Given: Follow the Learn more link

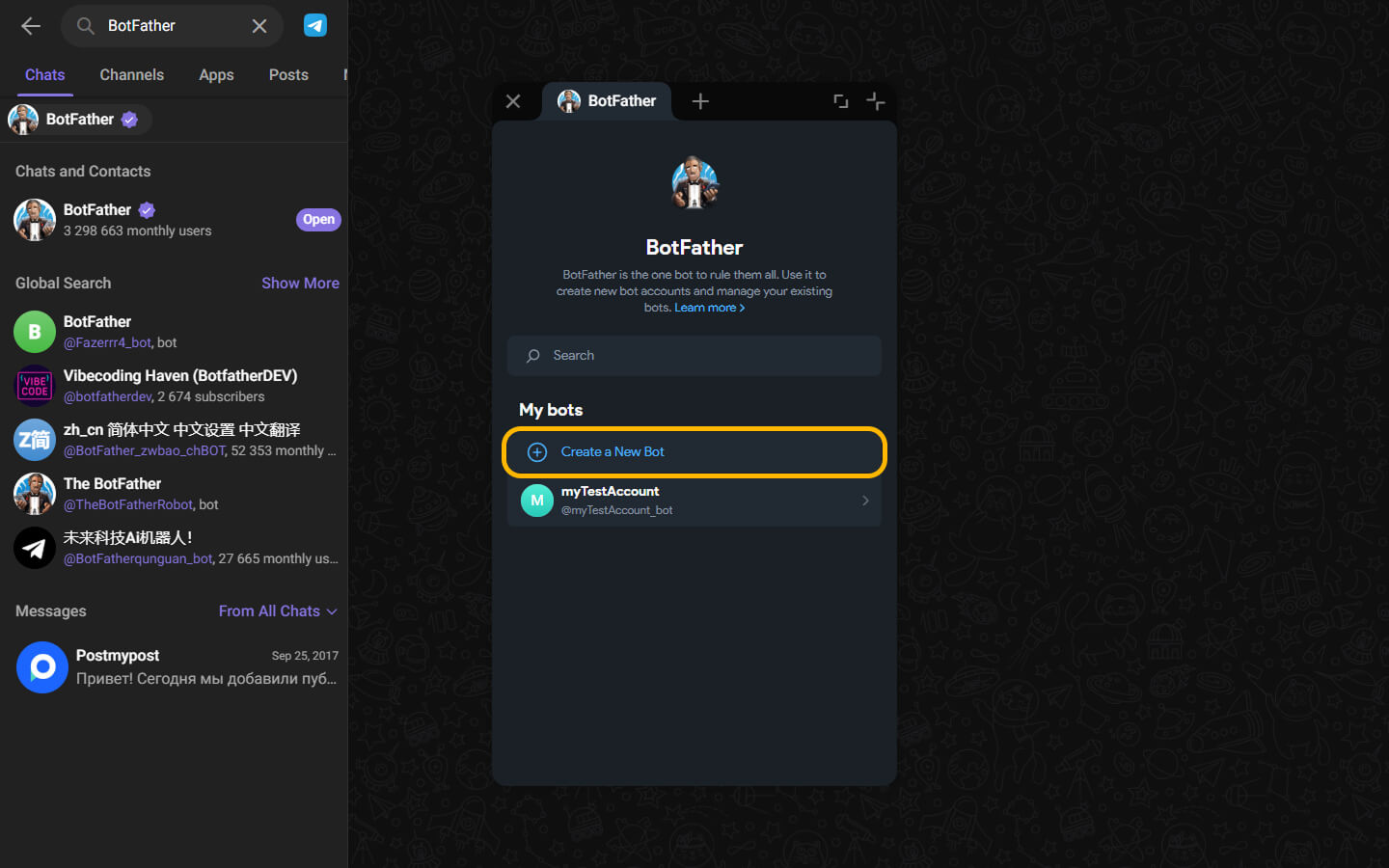Looking at the screenshot, I should click(x=709, y=308).
